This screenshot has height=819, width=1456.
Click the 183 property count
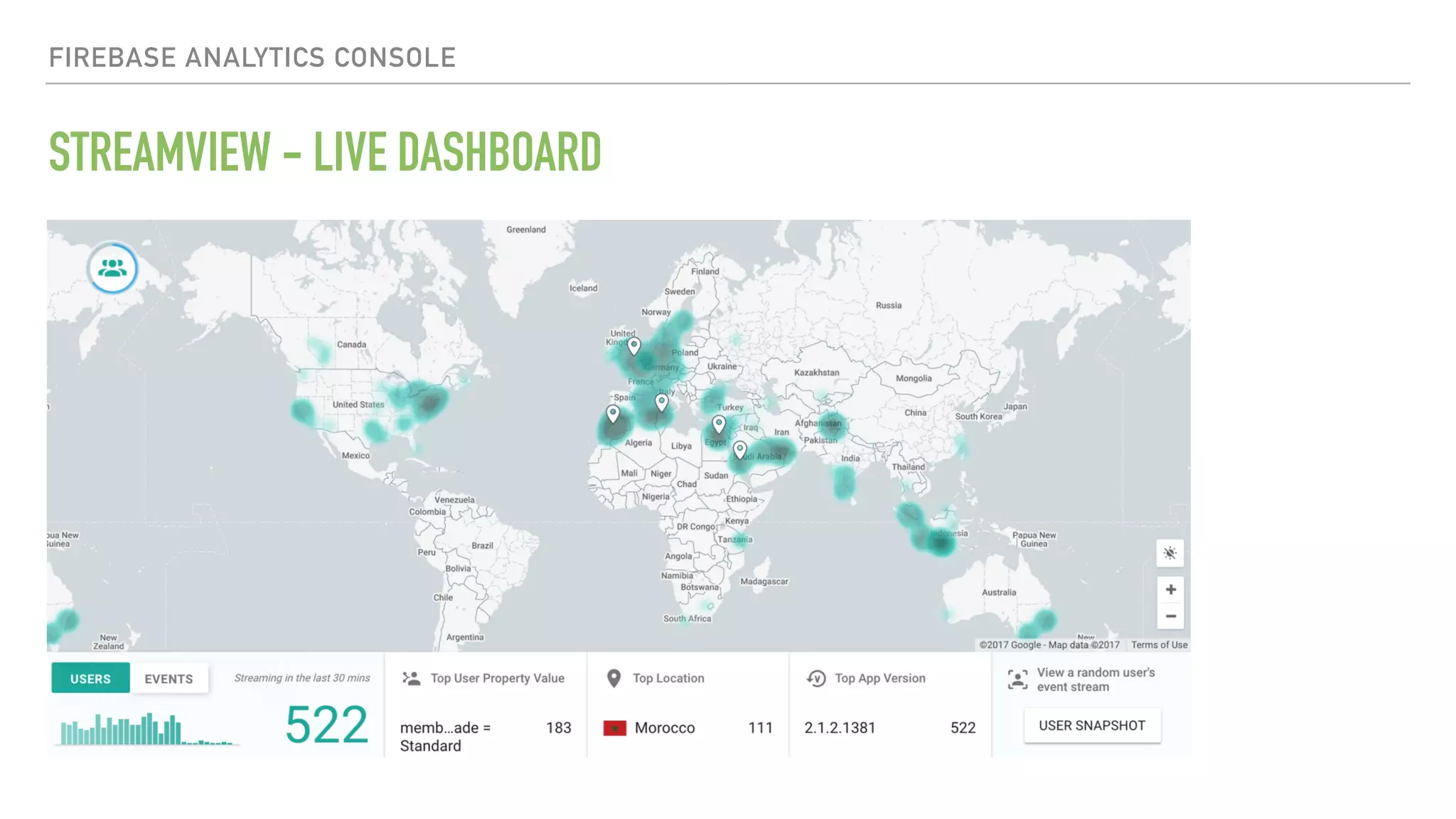tap(559, 728)
